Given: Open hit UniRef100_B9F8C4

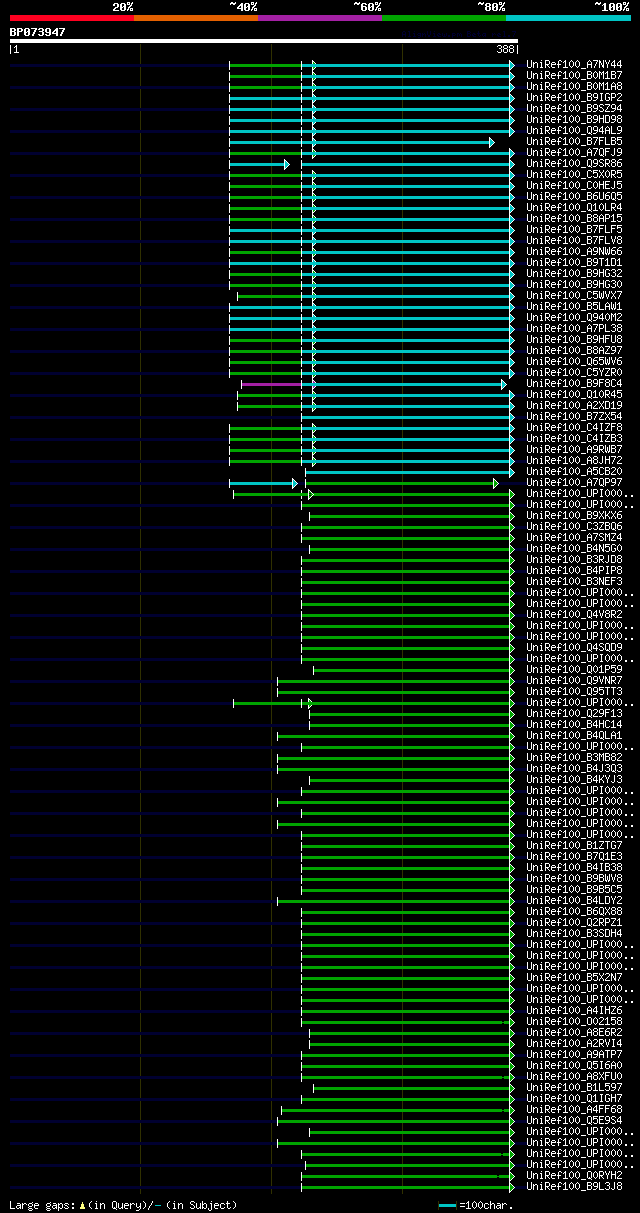Looking at the screenshot, I should [574, 383].
